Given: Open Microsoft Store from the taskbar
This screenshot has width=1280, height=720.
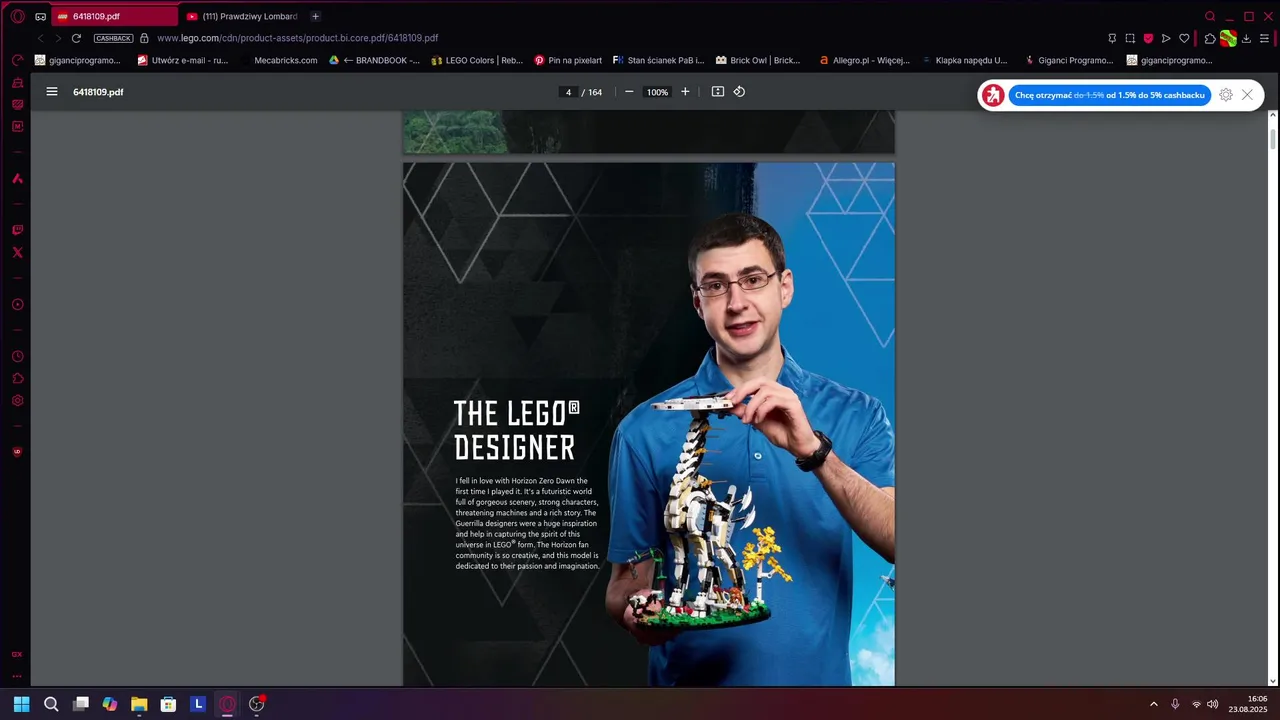Looking at the screenshot, I should (x=169, y=704).
